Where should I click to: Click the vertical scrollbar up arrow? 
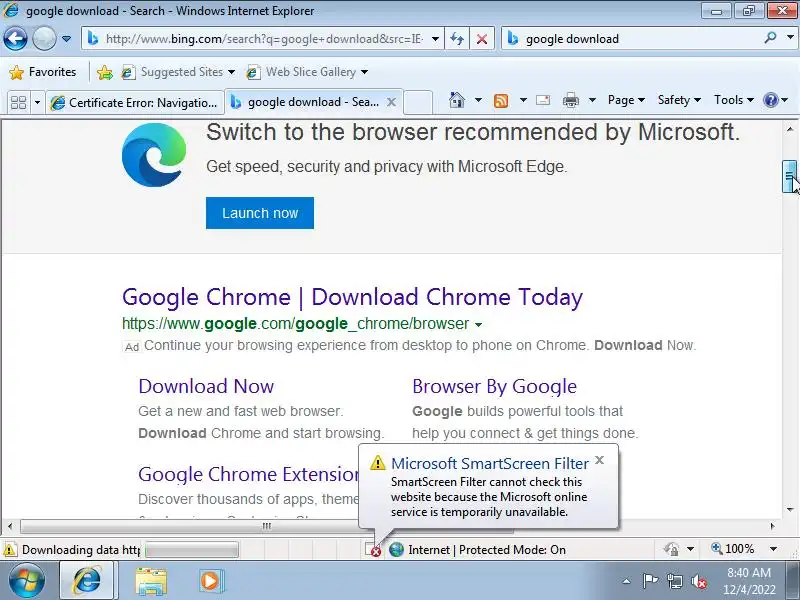click(x=790, y=130)
